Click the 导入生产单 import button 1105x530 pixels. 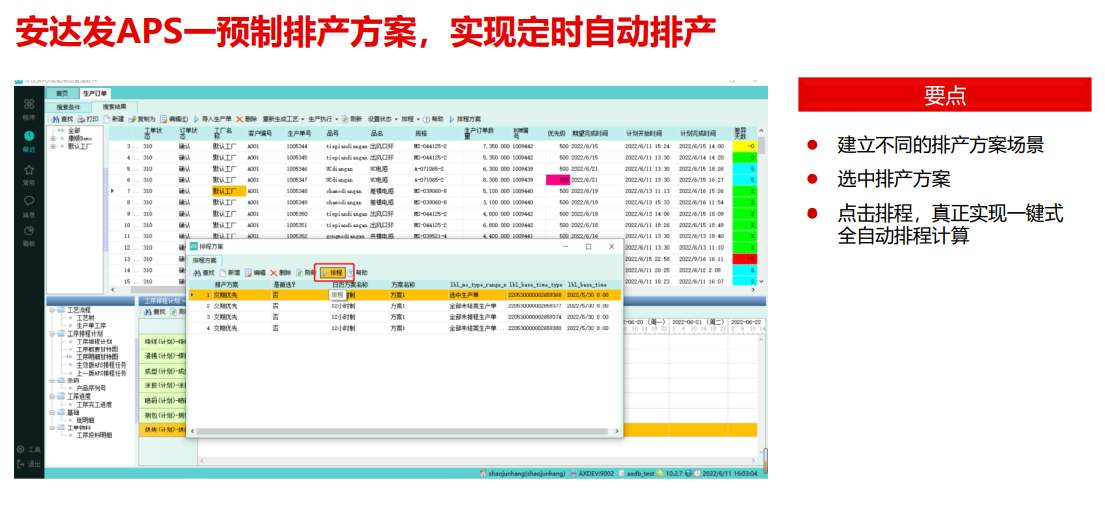click(211, 119)
